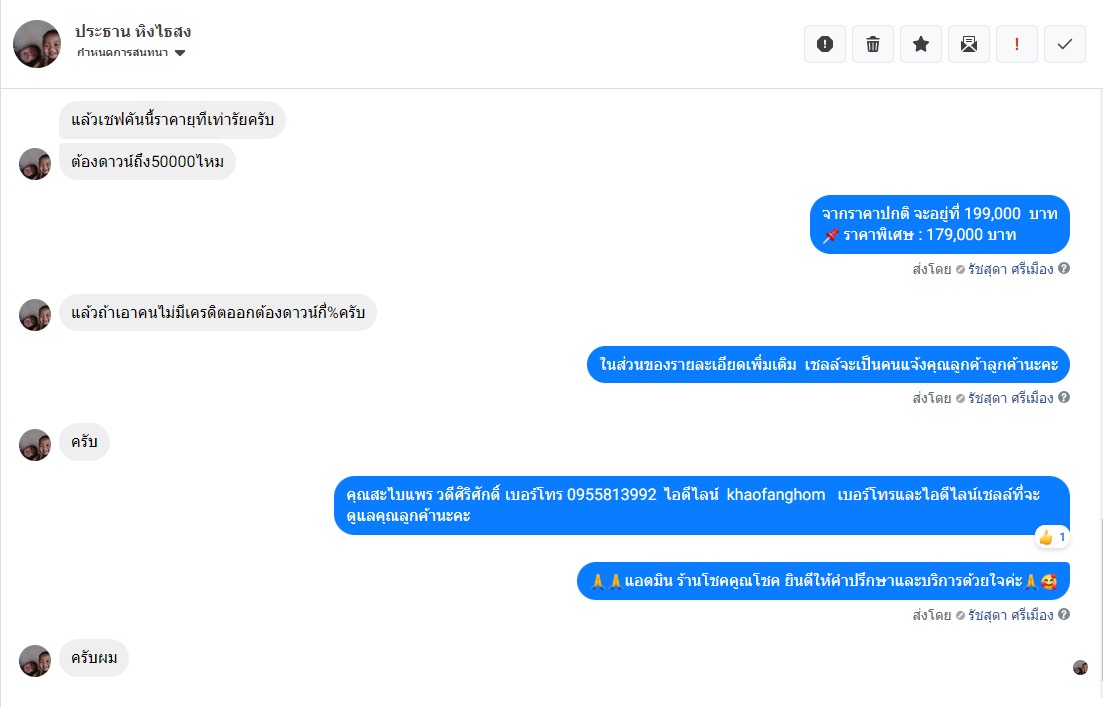Click help icon under the แอดมิน closing message
The width and height of the screenshot is (1103, 707).
click(x=1065, y=615)
